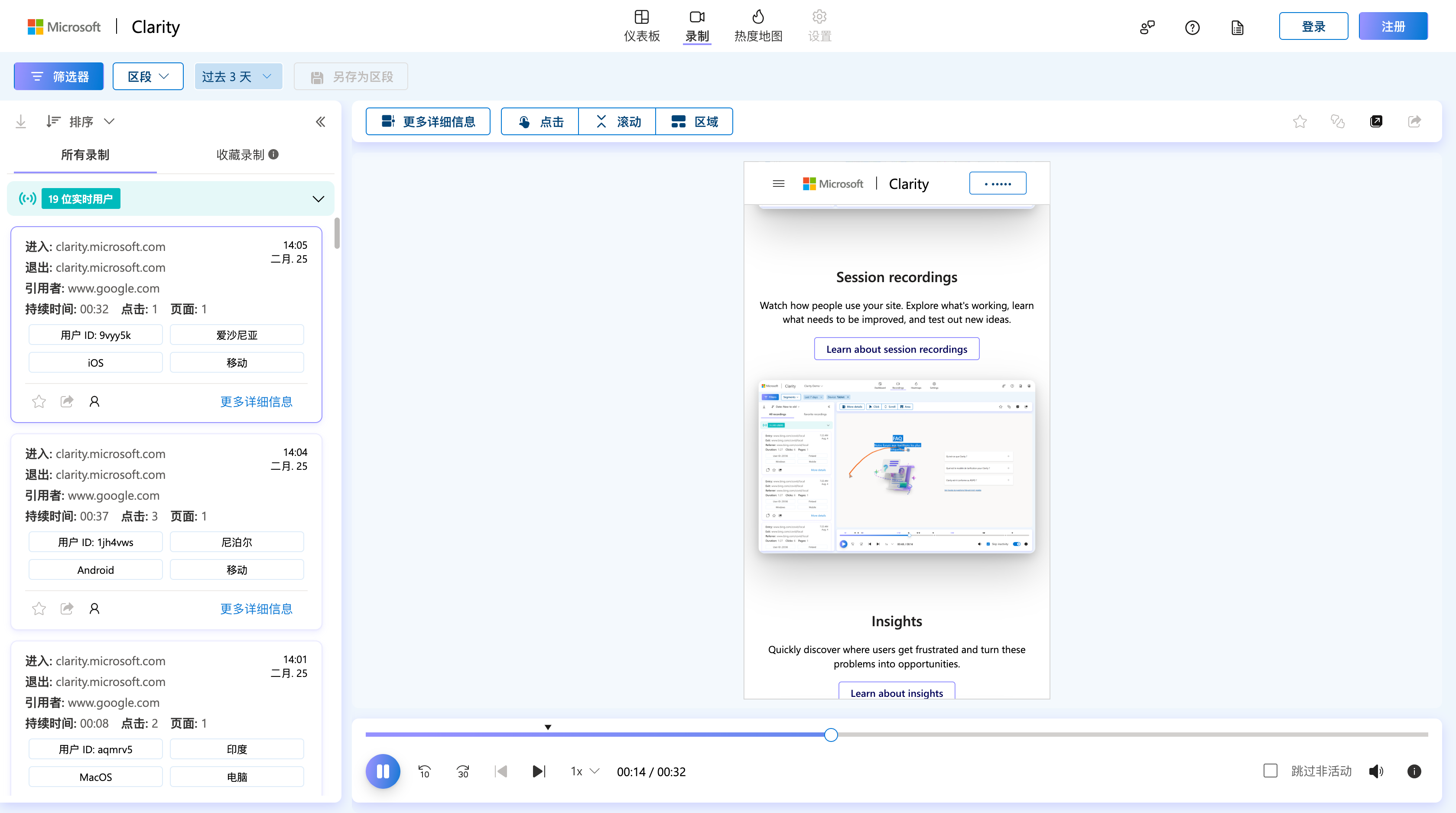Favorite the recording from user 9vyy5k

click(x=39, y=401)
